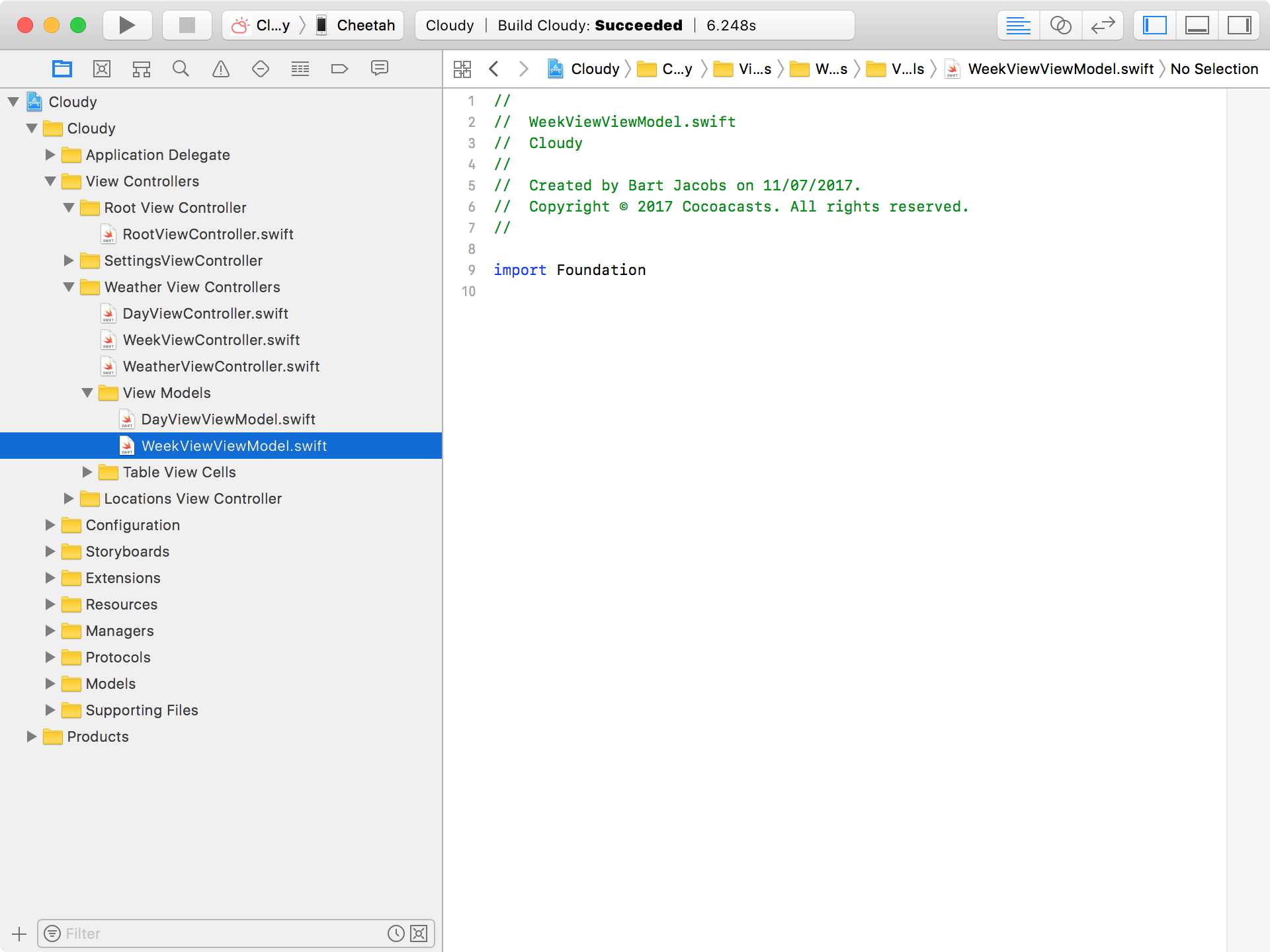Expand the Configuration folder
This screenshot has height=952, width=1270.
point(50,524)
